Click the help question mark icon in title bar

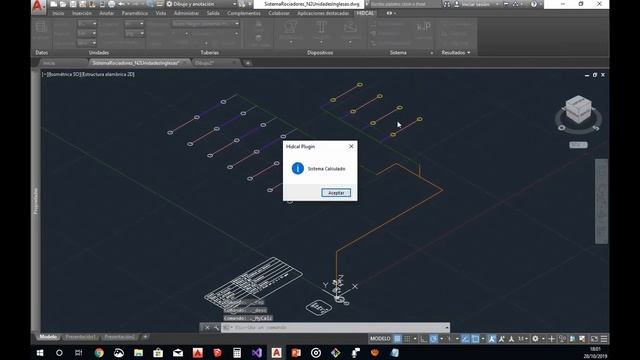coord(534,4)
